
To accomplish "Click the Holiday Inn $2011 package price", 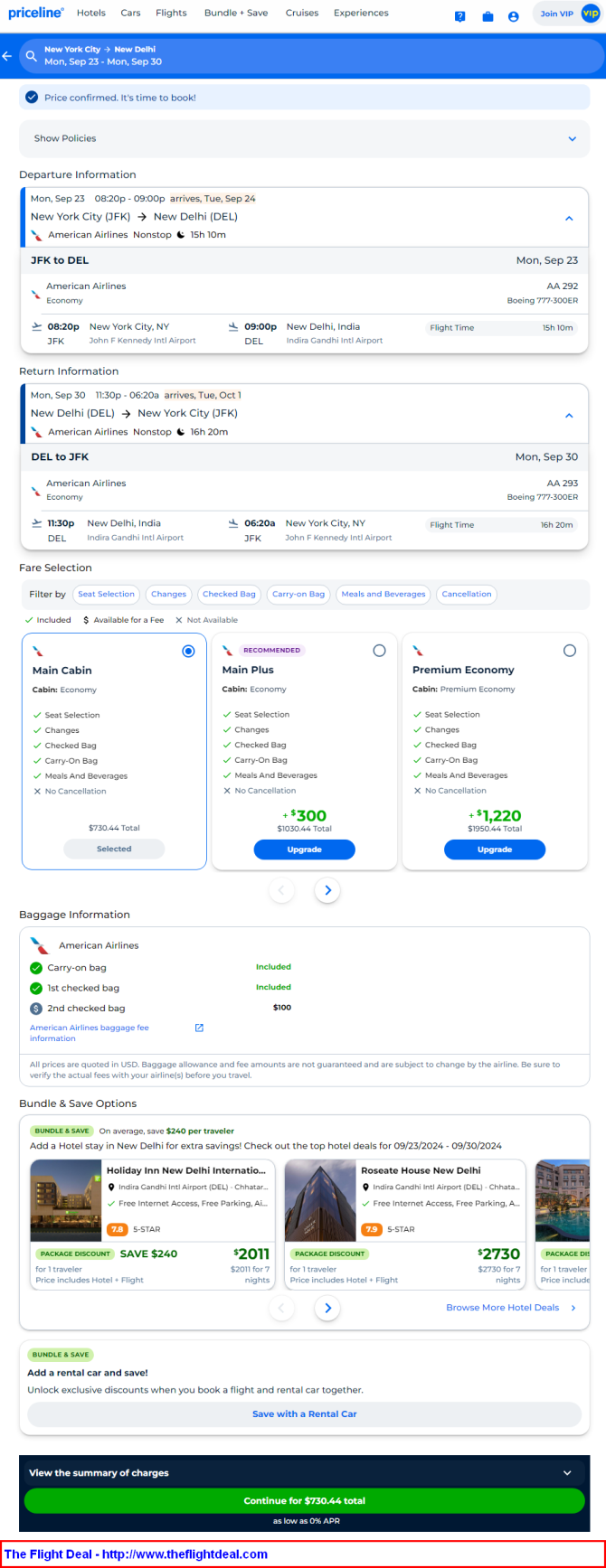I will point(252,1253).
